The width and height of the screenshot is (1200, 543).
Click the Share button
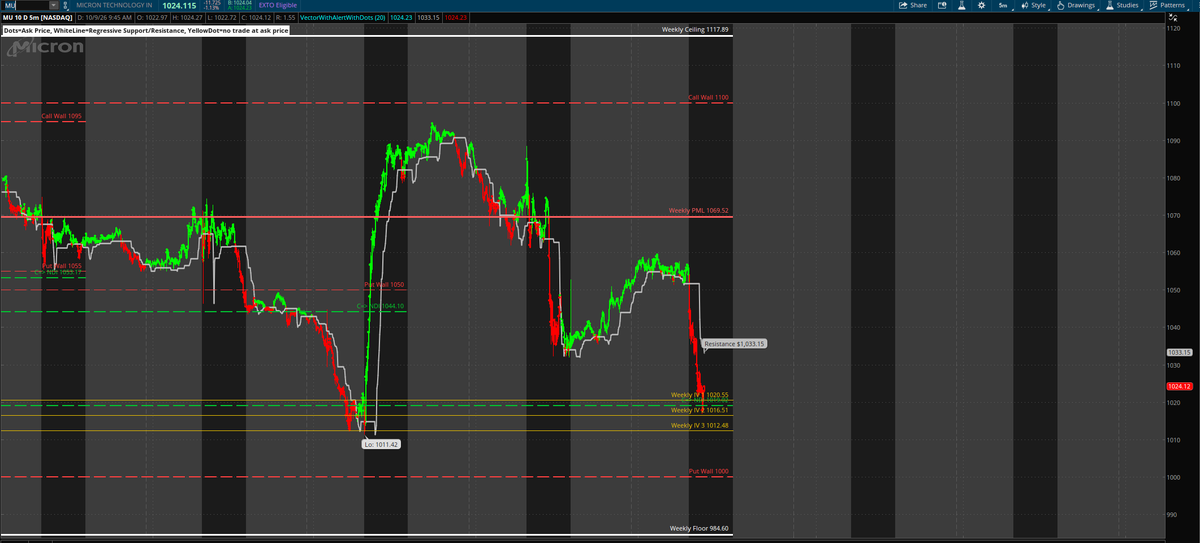[x=914, y=5]
